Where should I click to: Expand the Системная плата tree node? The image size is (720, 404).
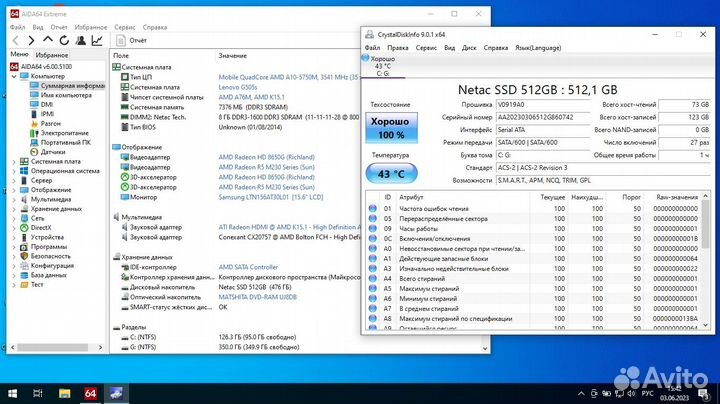point(14,162)
